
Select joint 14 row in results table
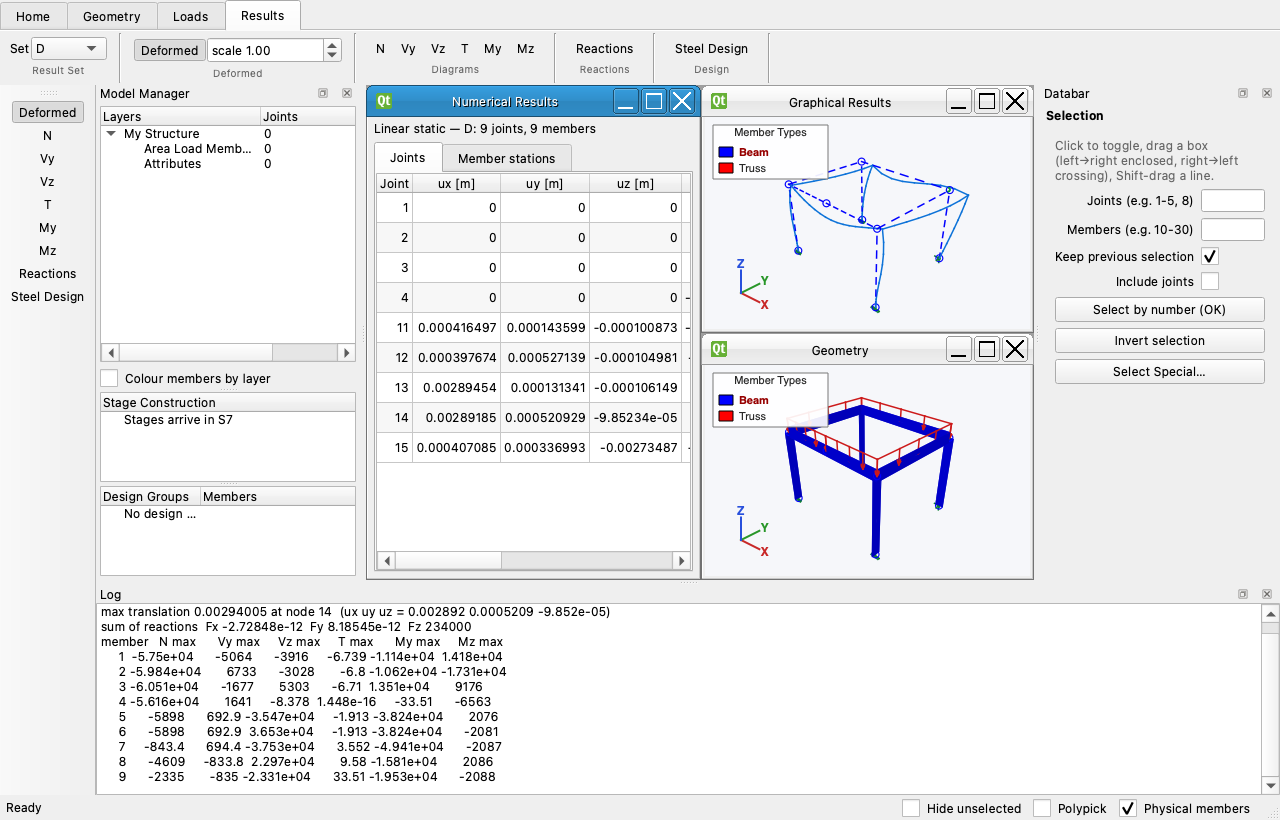pyautogui.click(x=533, y=417)
